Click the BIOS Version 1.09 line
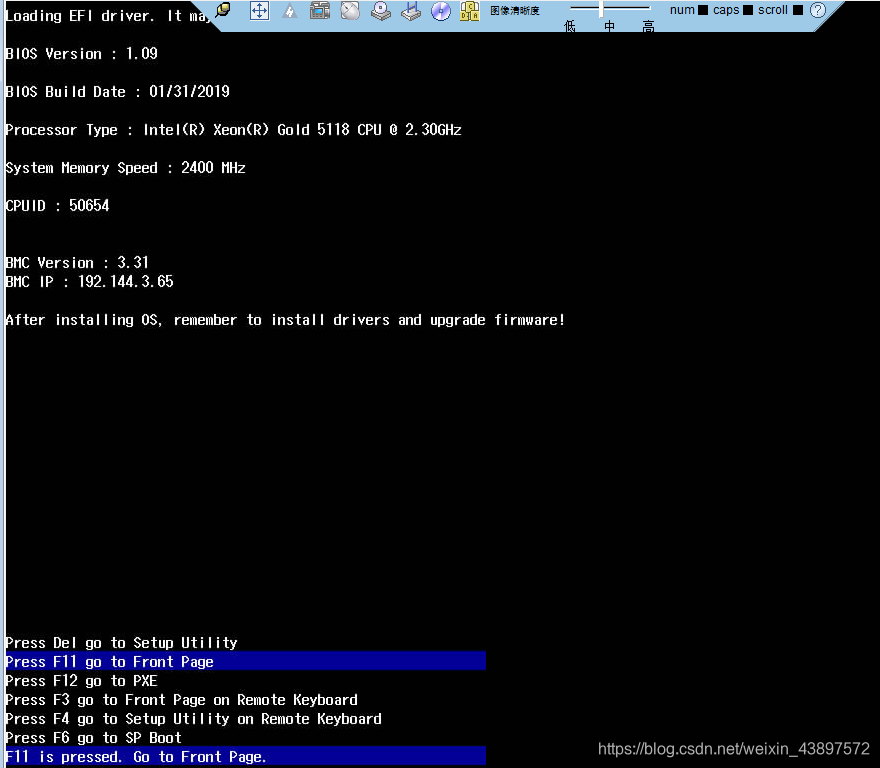The image size is (880, 768). click(81, 53)
